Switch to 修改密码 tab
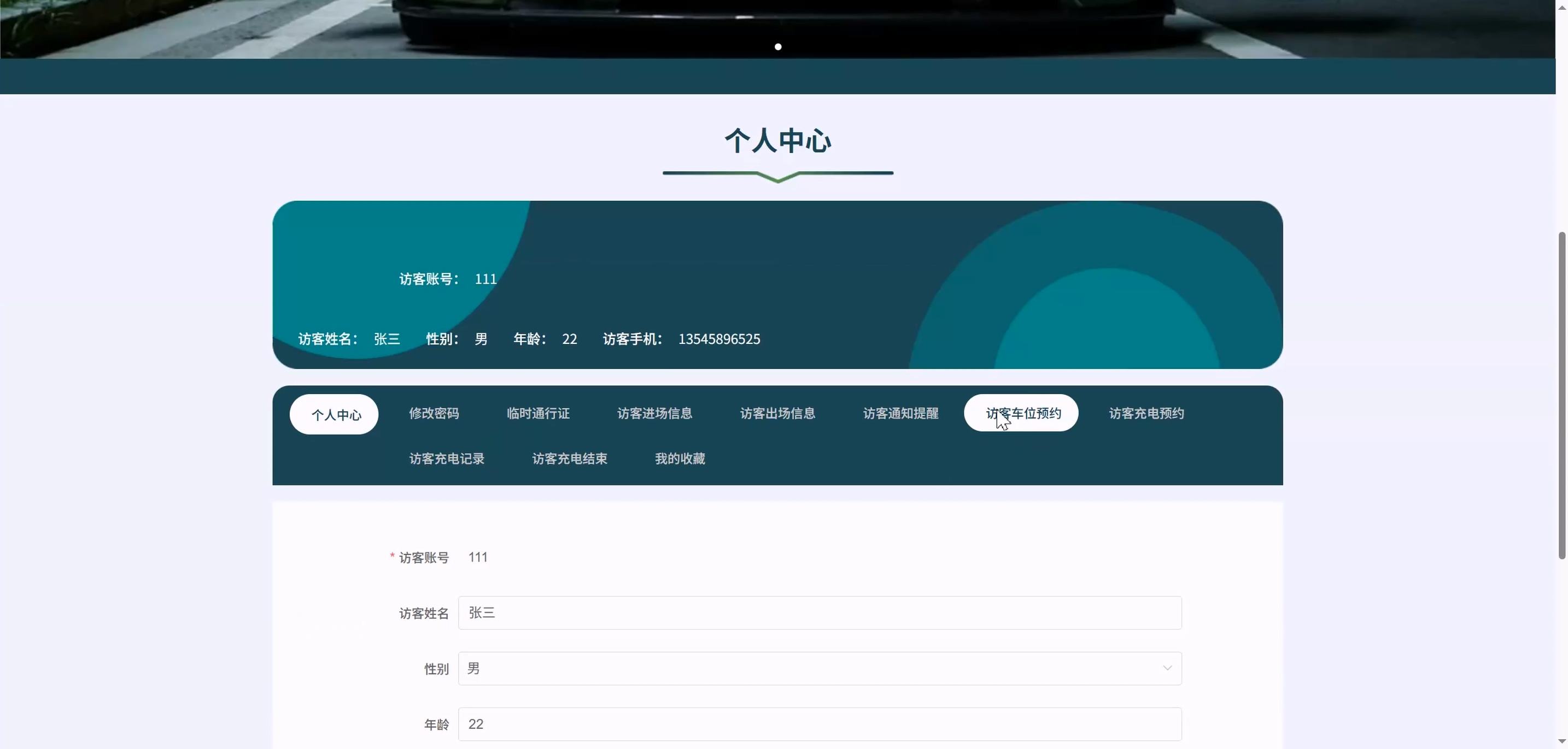 (x=434, y=413)
